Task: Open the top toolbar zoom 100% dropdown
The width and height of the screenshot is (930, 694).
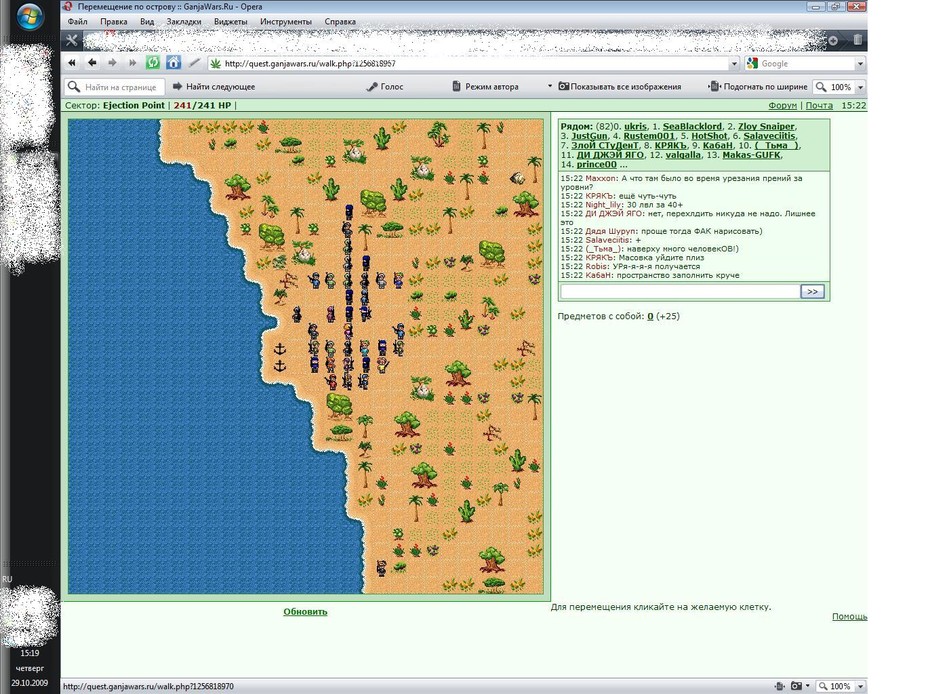Action: point(861,87)
